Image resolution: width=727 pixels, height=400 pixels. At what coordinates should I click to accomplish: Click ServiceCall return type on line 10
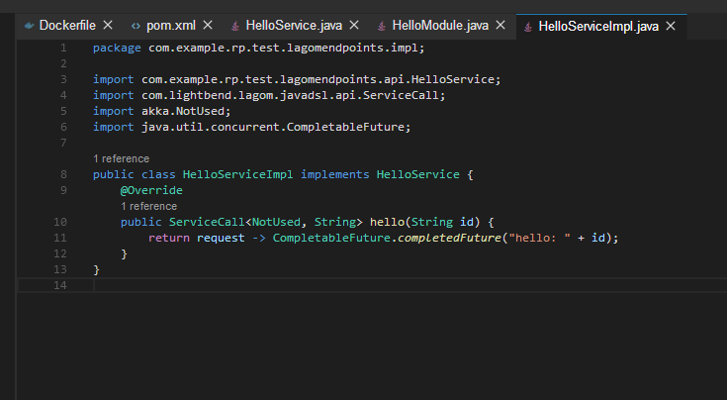click(x=207, y=222)
